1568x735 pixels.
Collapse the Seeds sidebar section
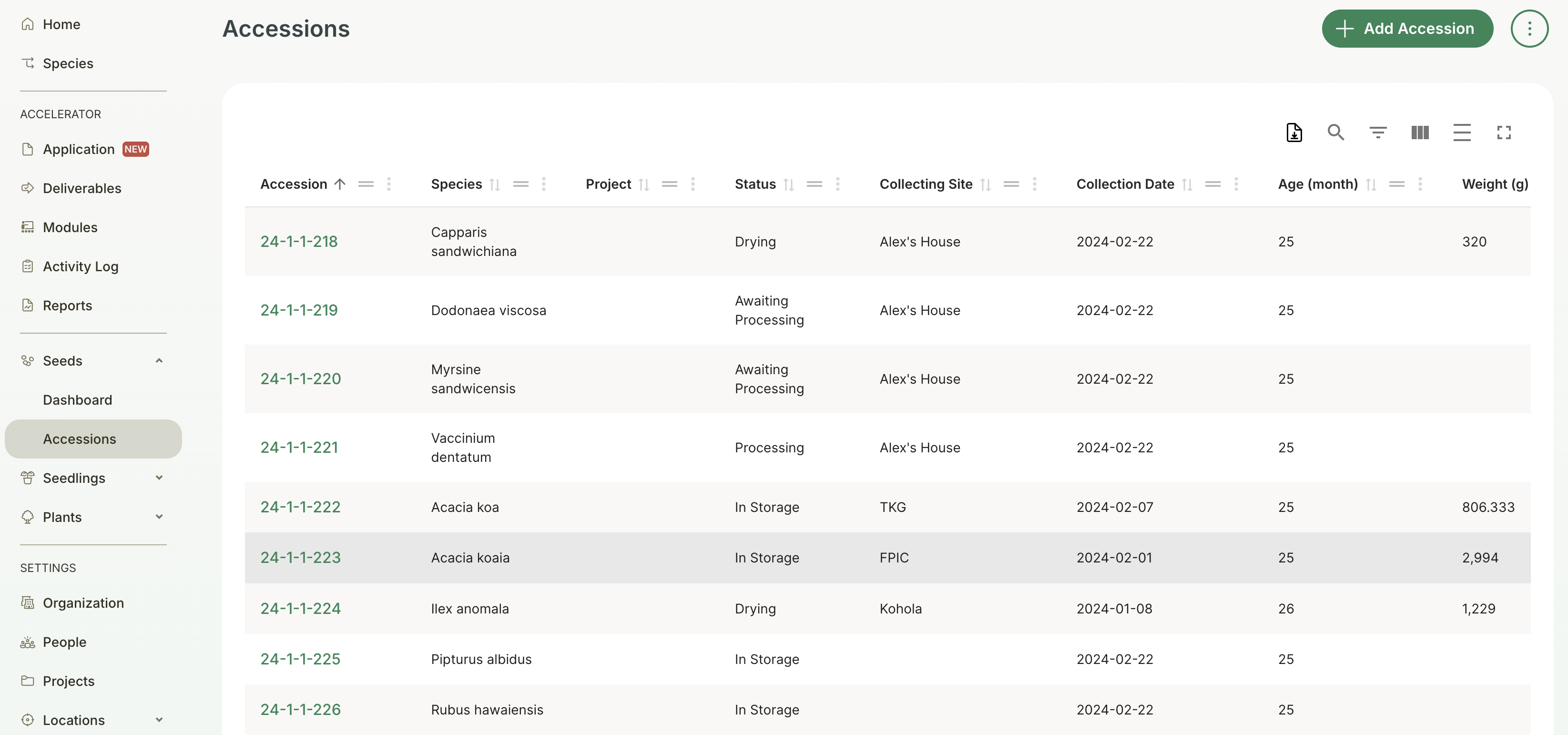[159, 360]
